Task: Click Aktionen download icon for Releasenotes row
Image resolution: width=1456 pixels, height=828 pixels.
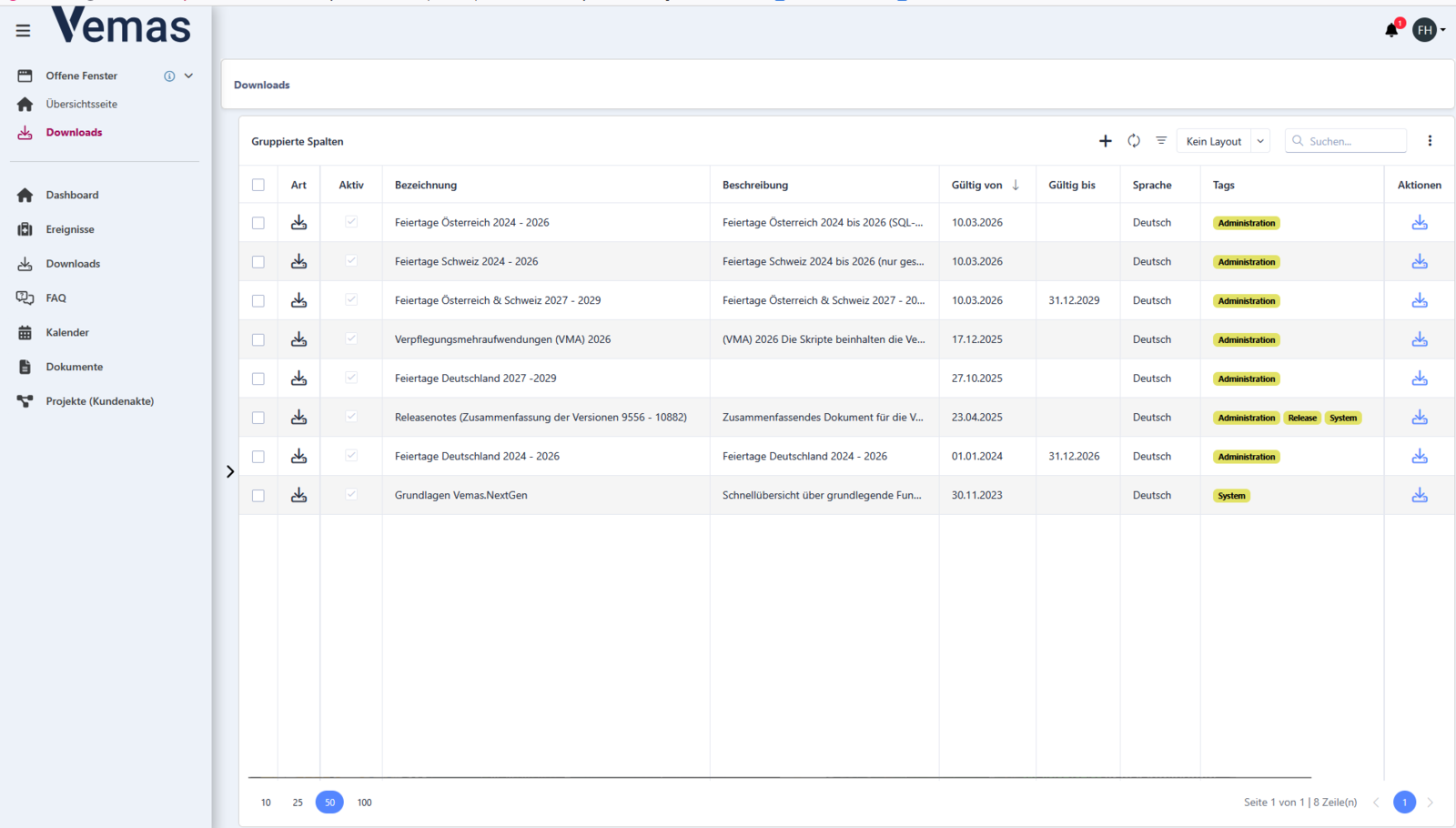Action: click(x=1420, y=418)
